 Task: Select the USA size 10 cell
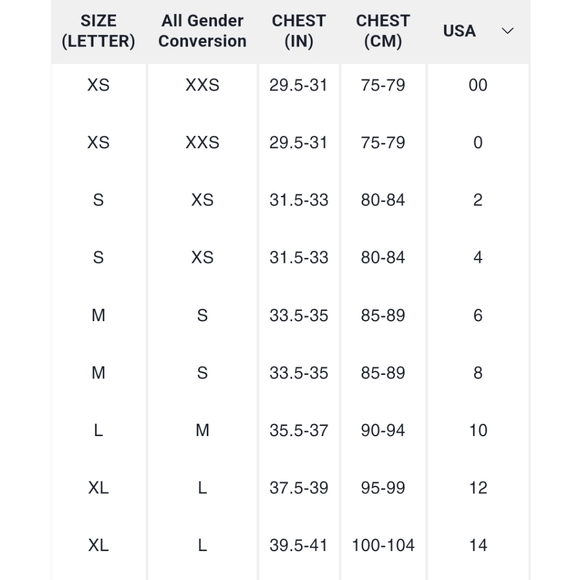point(478,431)
